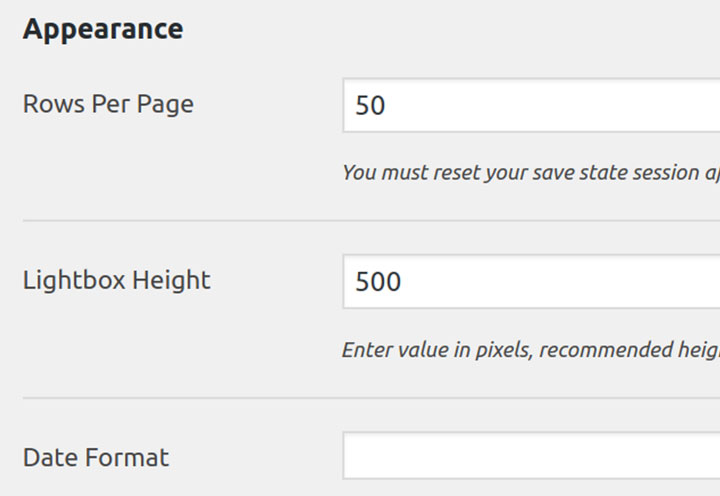The image size is (720, 496).
Task: Click the word 'pixels' in height hint
Action: coord(504,350)
